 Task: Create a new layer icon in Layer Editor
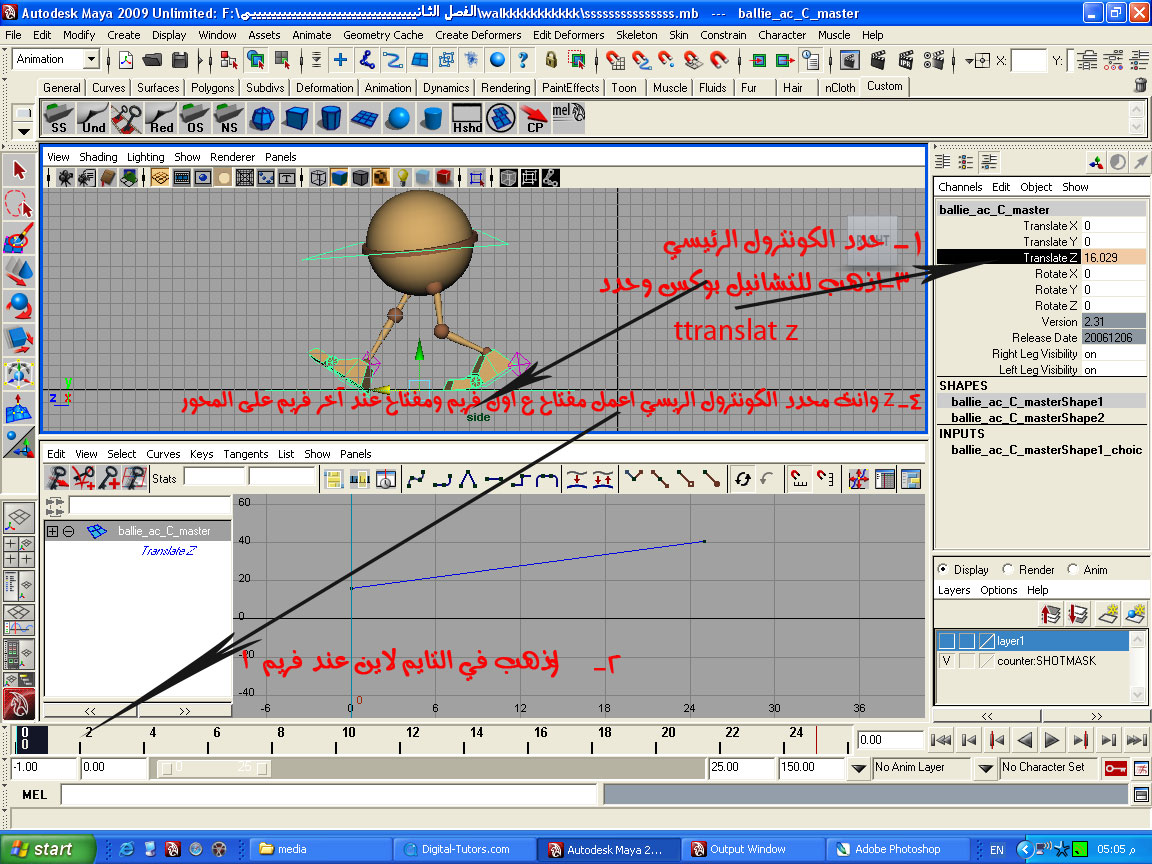coord(1107,613)
